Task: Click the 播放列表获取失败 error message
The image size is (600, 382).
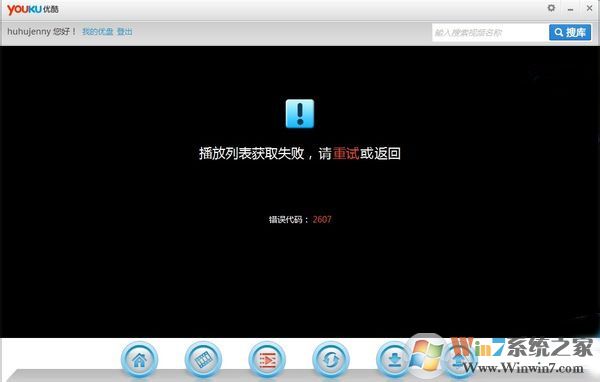Action: tap(251, 153)
